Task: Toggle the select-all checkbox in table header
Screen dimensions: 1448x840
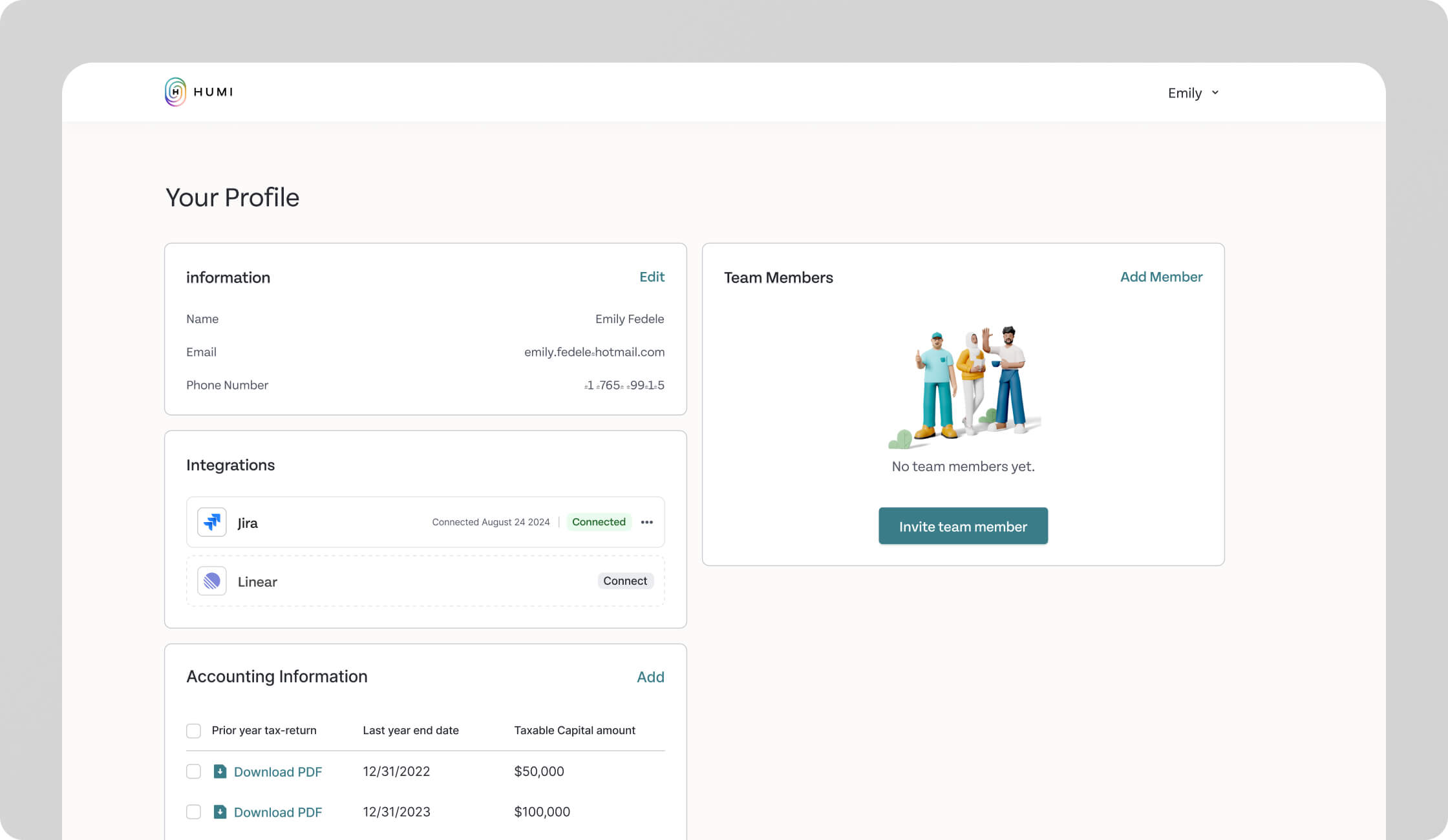Action: point(193,731)
